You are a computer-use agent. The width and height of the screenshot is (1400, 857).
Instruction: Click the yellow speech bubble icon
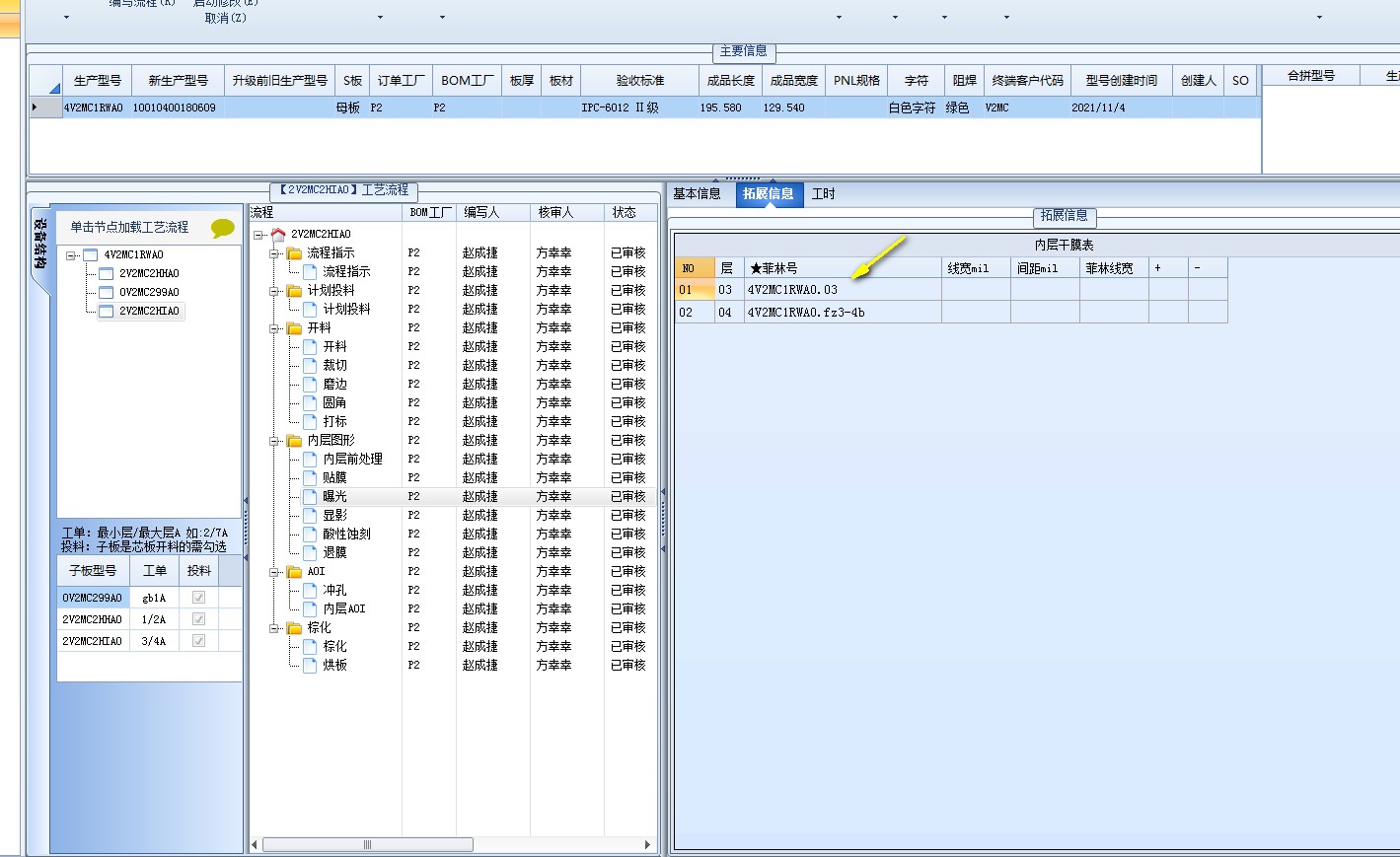click(223, 228)
